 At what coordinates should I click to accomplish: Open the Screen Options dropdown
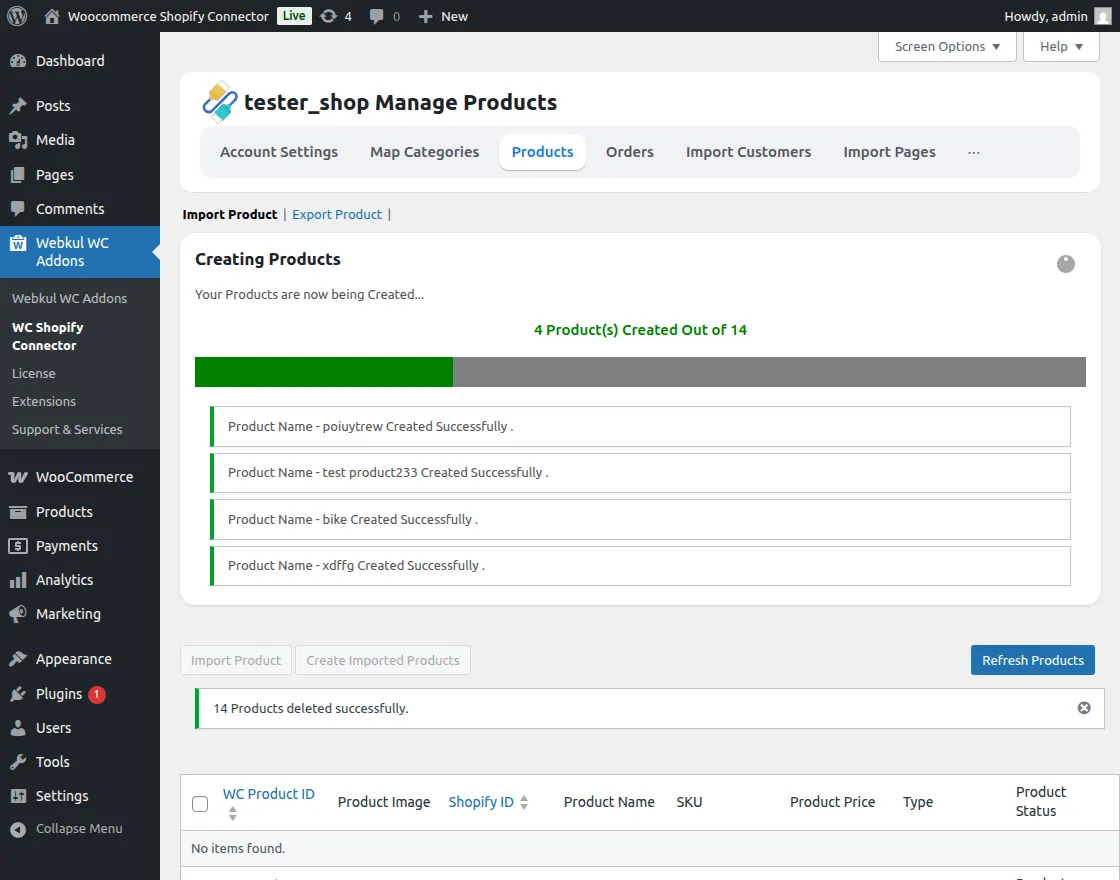(946, 46)
